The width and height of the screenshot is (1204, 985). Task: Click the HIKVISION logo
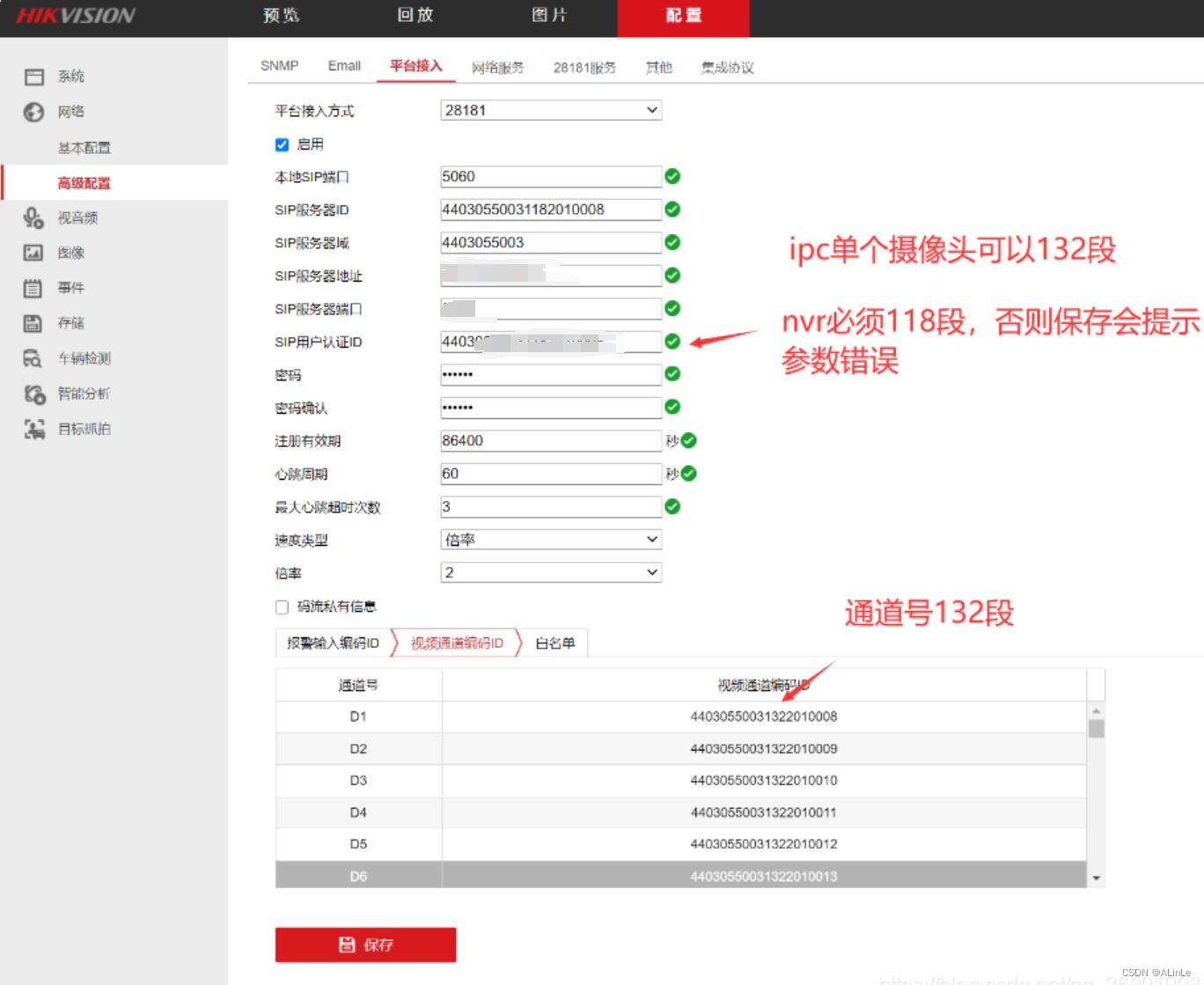[76, 16]
